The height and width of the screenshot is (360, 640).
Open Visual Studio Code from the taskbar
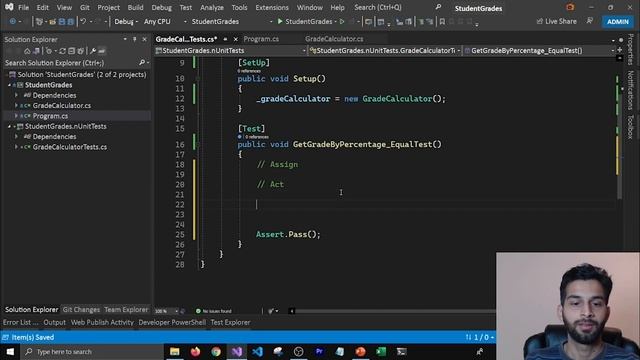tap(258, 351)
